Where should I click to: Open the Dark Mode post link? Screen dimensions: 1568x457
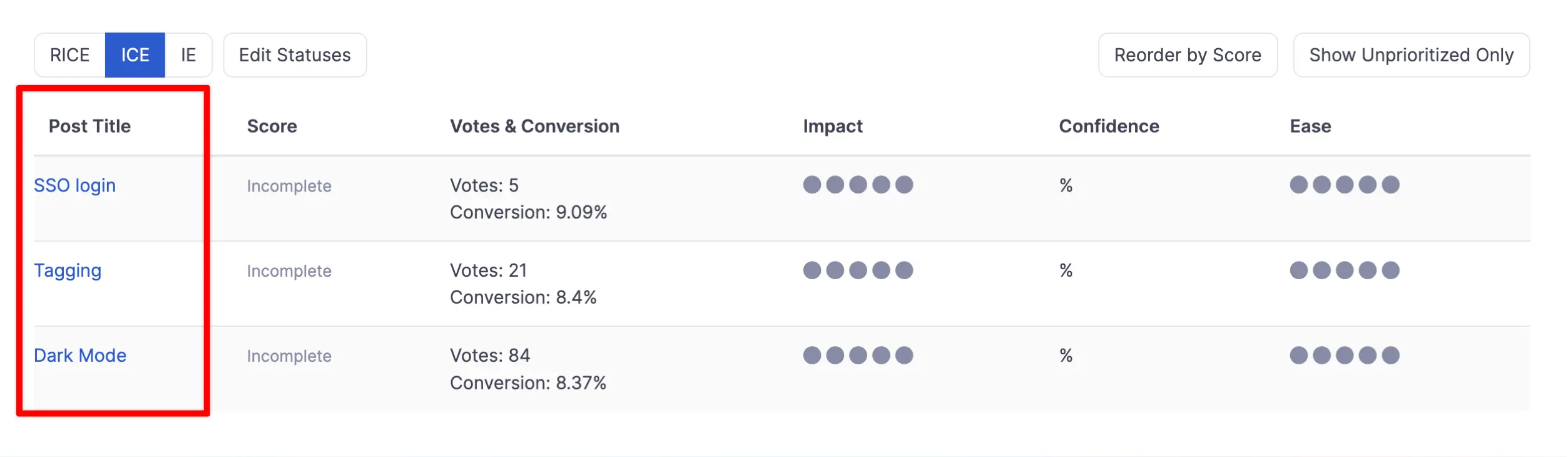click(x=80, y=356)
